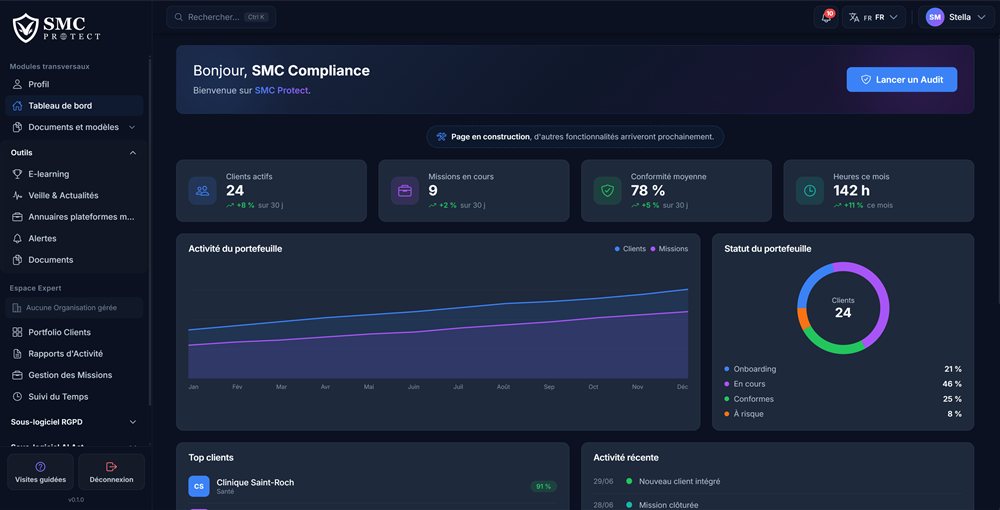Go to E-learning
This screenshot has height=510, width=1000.
coord(74,174)
